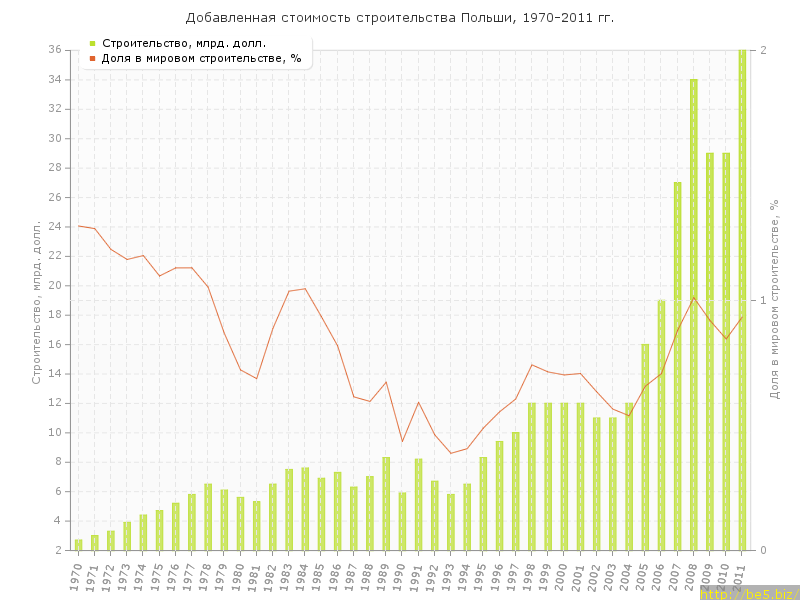The image size is (800, 600).
Task: Click the green legend marker for Строительство
Action: (92, 43)
